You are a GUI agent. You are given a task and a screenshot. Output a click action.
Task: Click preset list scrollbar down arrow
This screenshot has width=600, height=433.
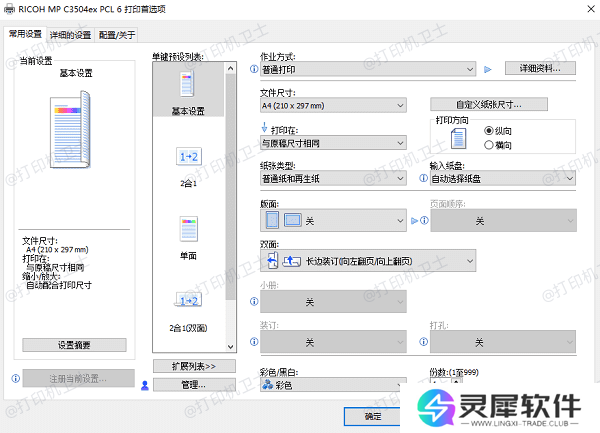click(x=230, y=347)
